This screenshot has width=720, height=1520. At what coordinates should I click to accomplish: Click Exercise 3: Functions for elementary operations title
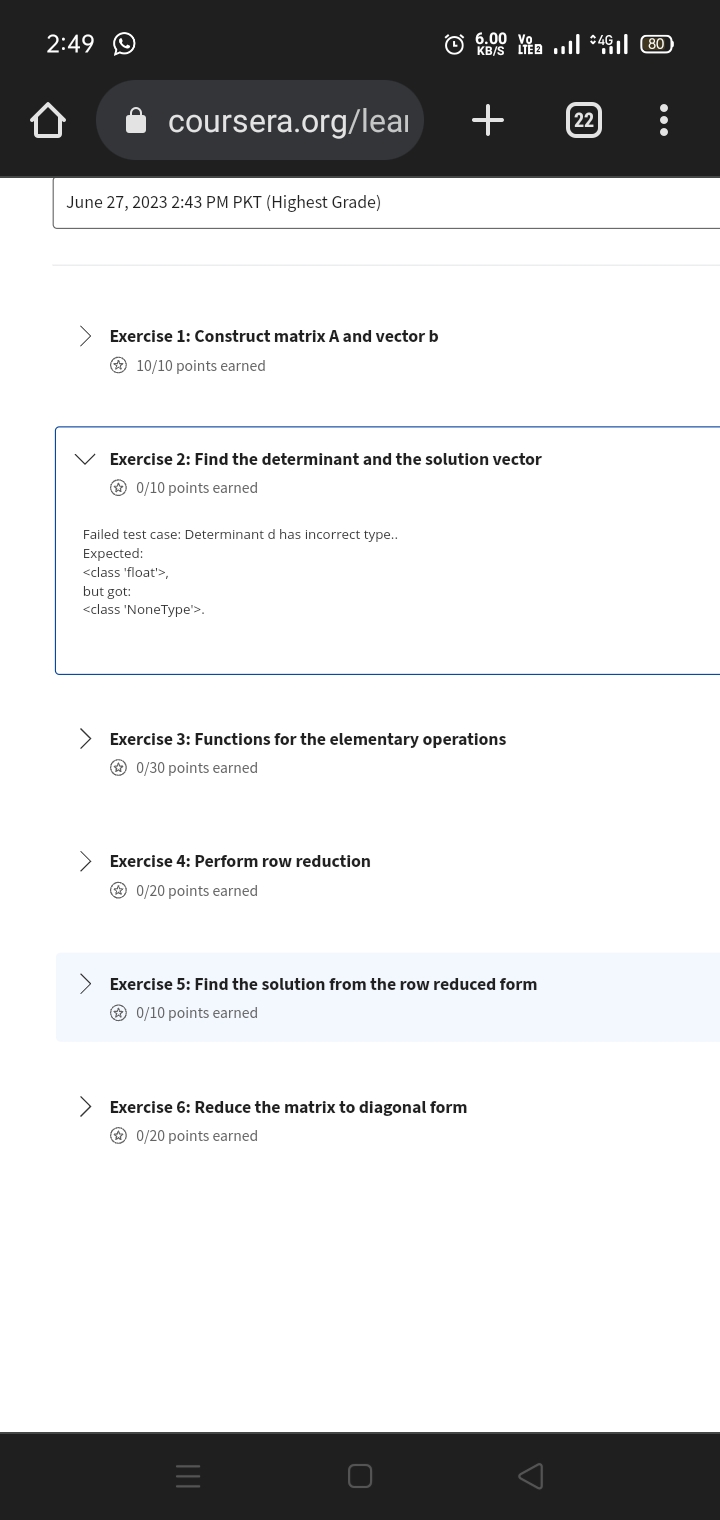tap(308, 739)
